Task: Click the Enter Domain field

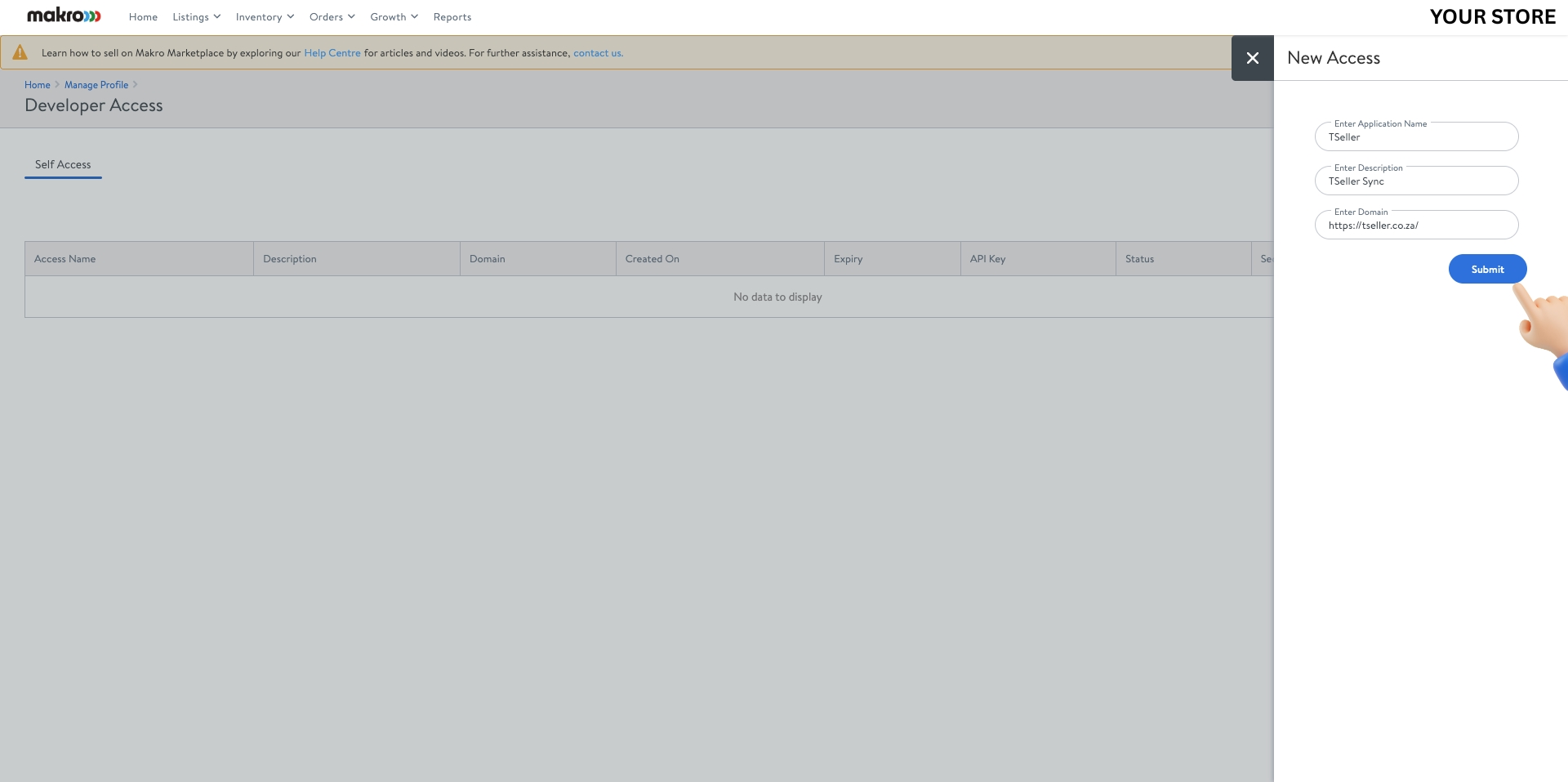Action: pyautogui.click(x=1416, y=225)
